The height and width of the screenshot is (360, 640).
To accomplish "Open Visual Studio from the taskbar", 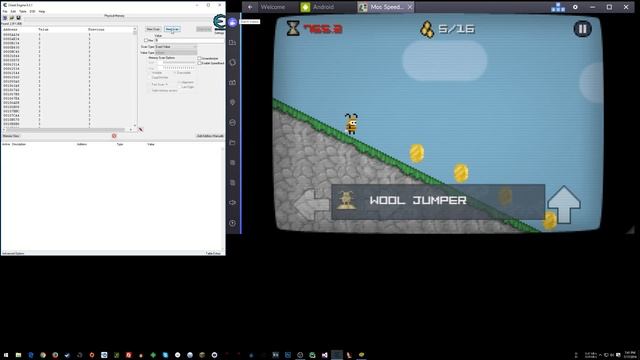I will 324,355.
